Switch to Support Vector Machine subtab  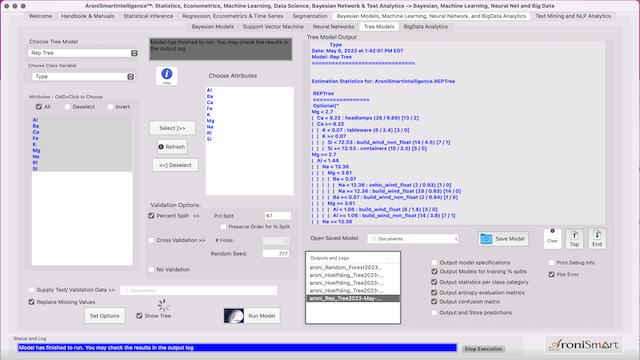pyautogui.click(x=273, y=27)
